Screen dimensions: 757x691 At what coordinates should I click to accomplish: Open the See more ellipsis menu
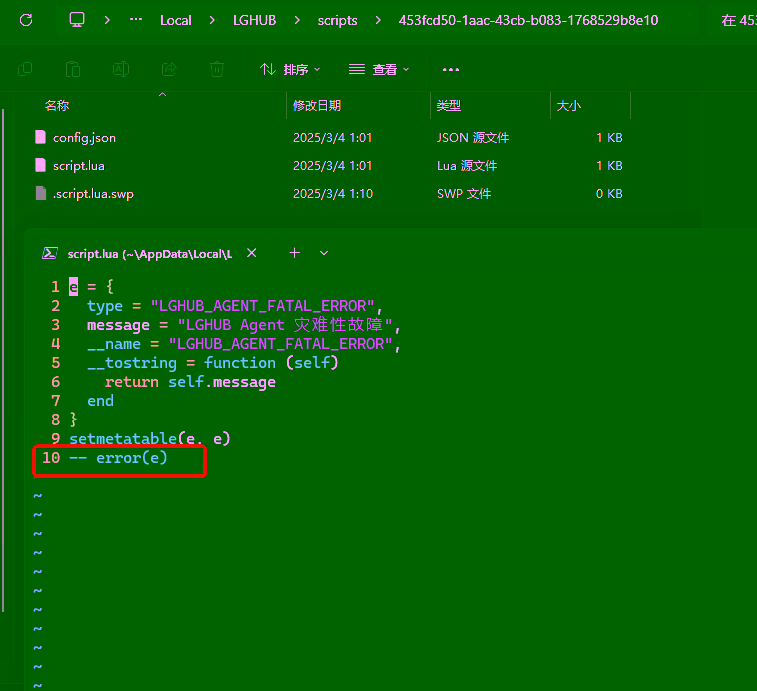pyautogui.click(x=450, y=69)
